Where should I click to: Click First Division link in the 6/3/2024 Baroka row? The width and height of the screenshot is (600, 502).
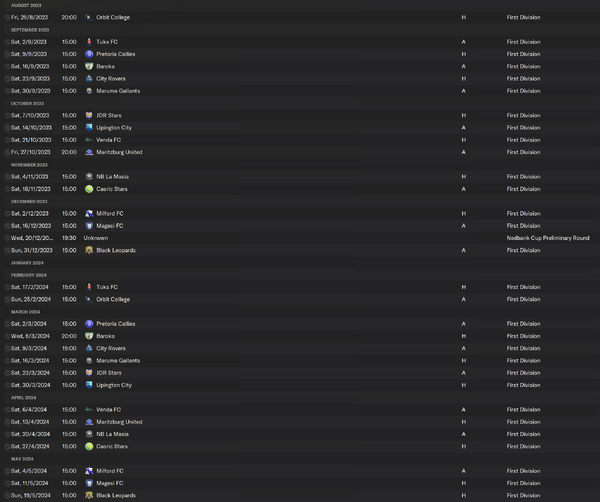[x=523, y=336]
